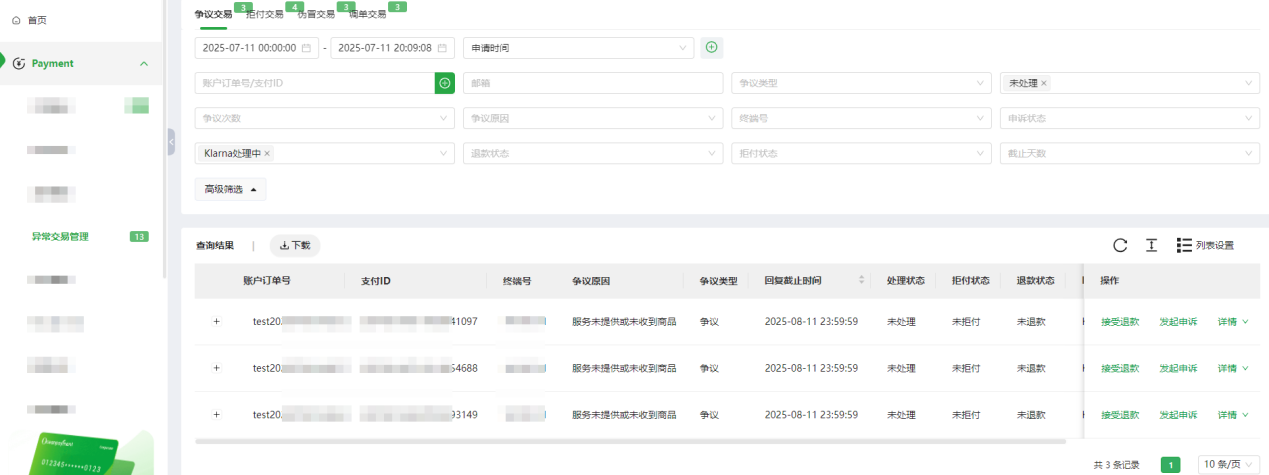
Task: Open the 争议原因 filter dropdown
Action: tap(593, 118)
